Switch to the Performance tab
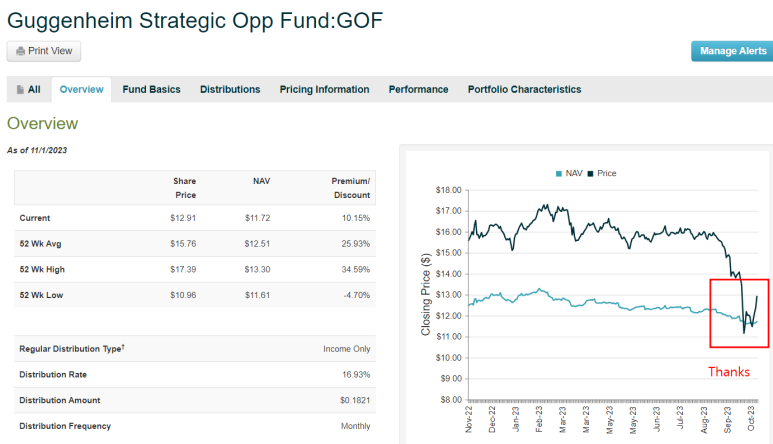Image resolution: width=773 pixels, height=444 pixels. click(418, 90)
